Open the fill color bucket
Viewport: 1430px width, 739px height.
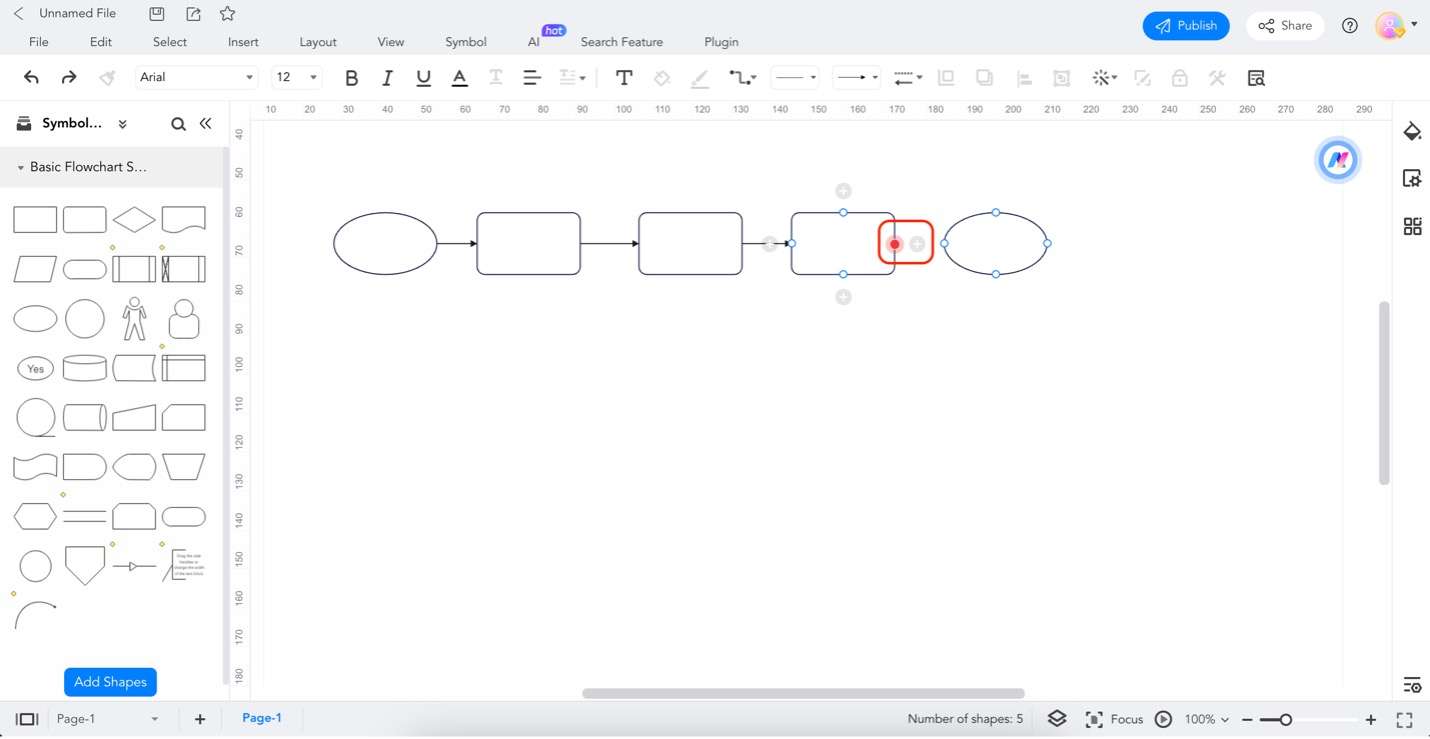coord(661,77)
